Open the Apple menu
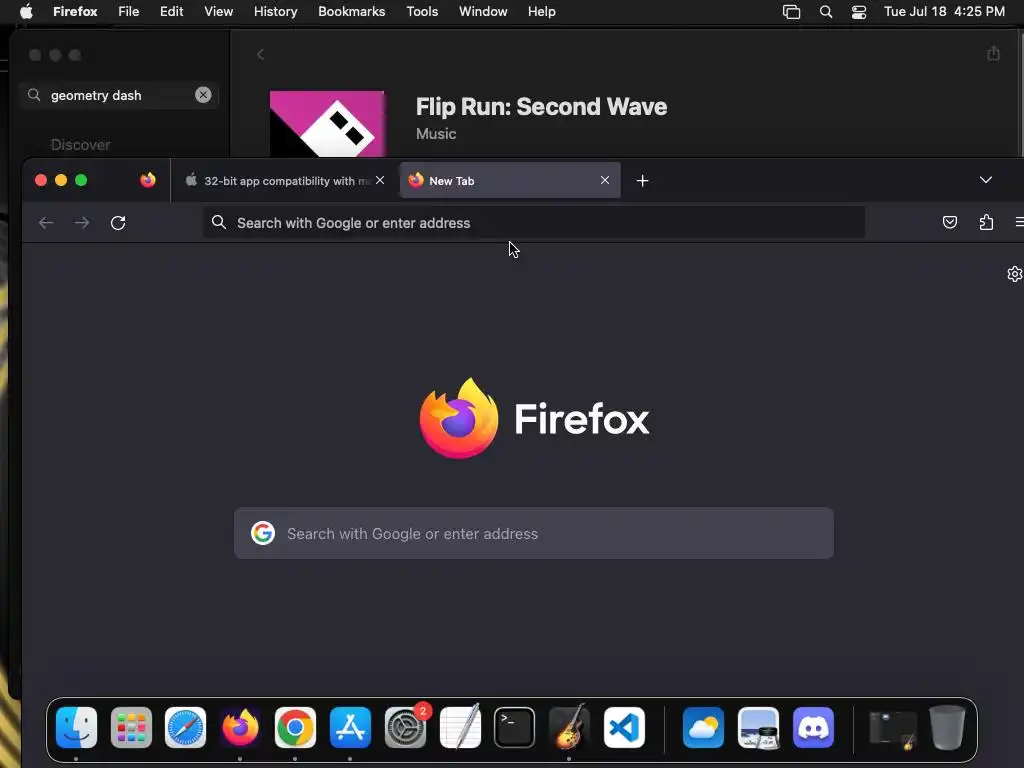The image size is (1024, 768). [x=26, y=12]
